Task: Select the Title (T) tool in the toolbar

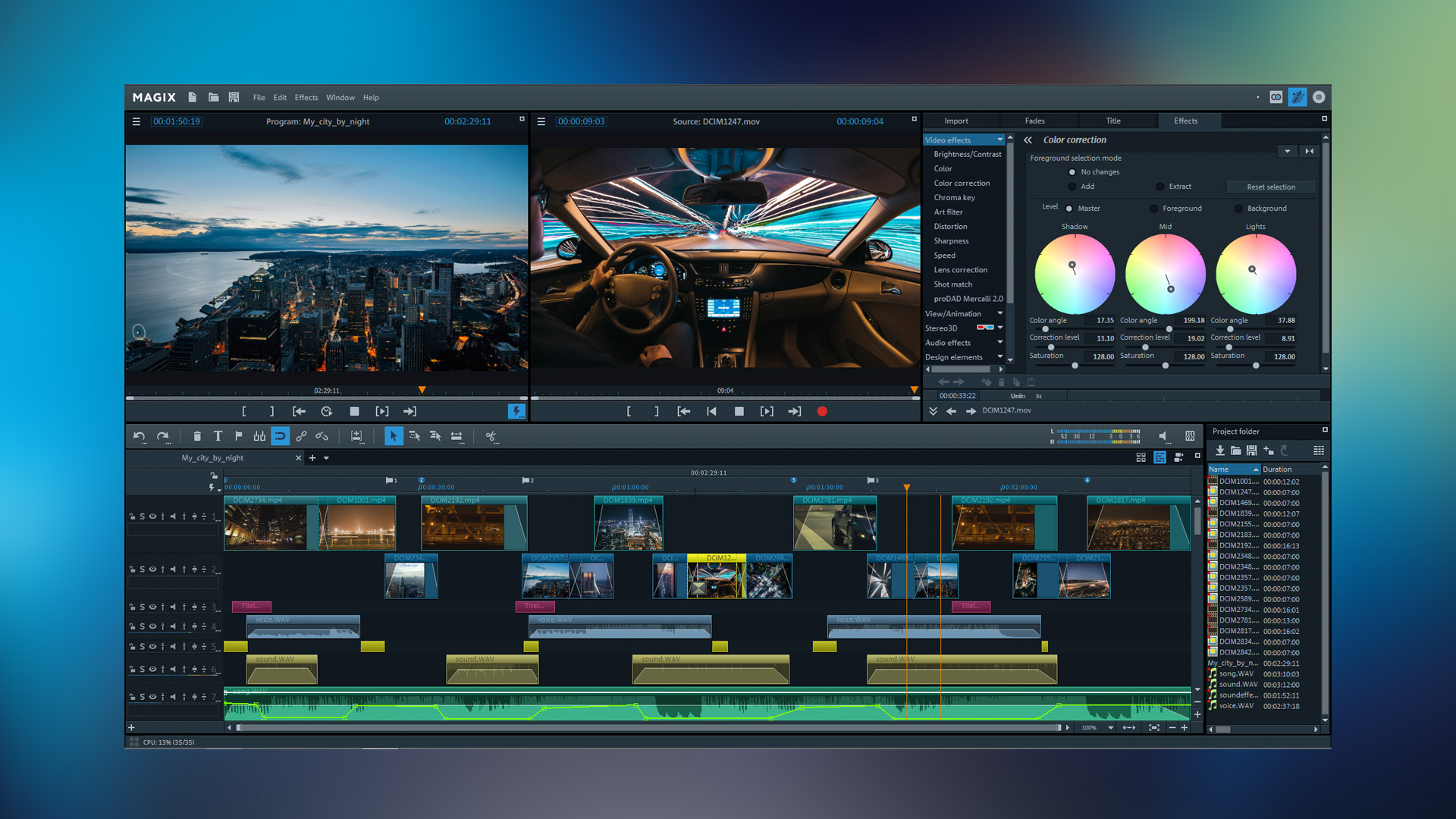Action: [x=218, y=436]
